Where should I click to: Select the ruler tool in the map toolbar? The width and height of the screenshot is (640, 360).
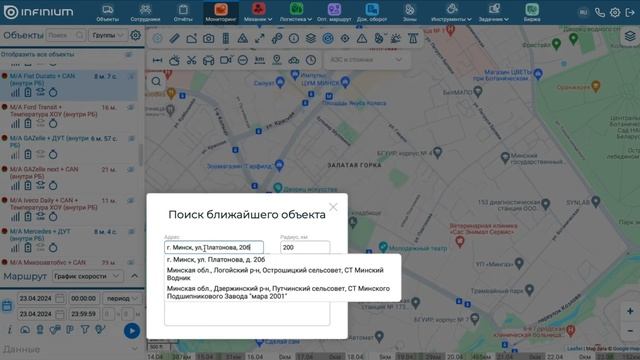pyautogui.click(x=174, y=38)
